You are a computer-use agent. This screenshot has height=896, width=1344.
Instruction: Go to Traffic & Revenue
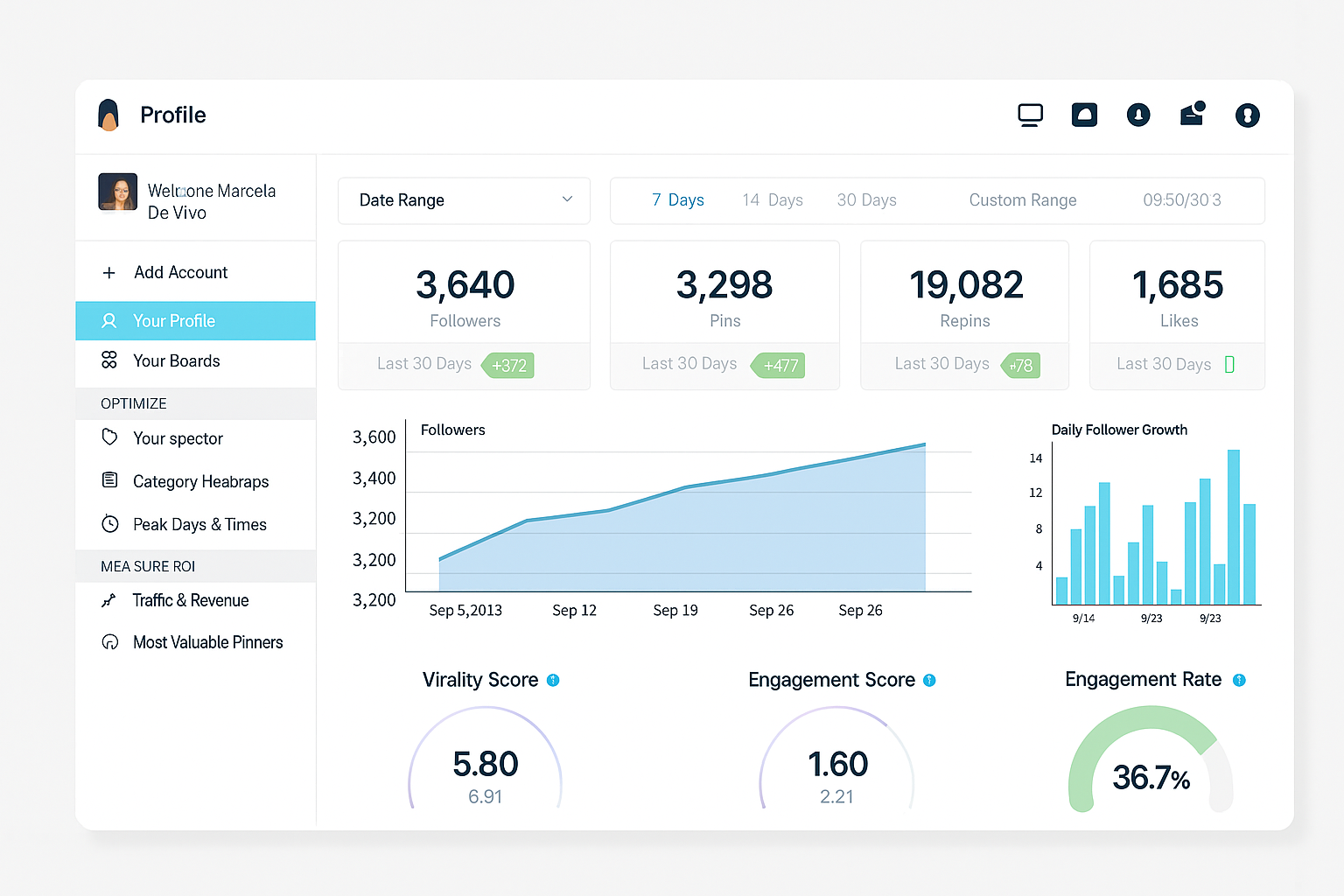(190, 600)
